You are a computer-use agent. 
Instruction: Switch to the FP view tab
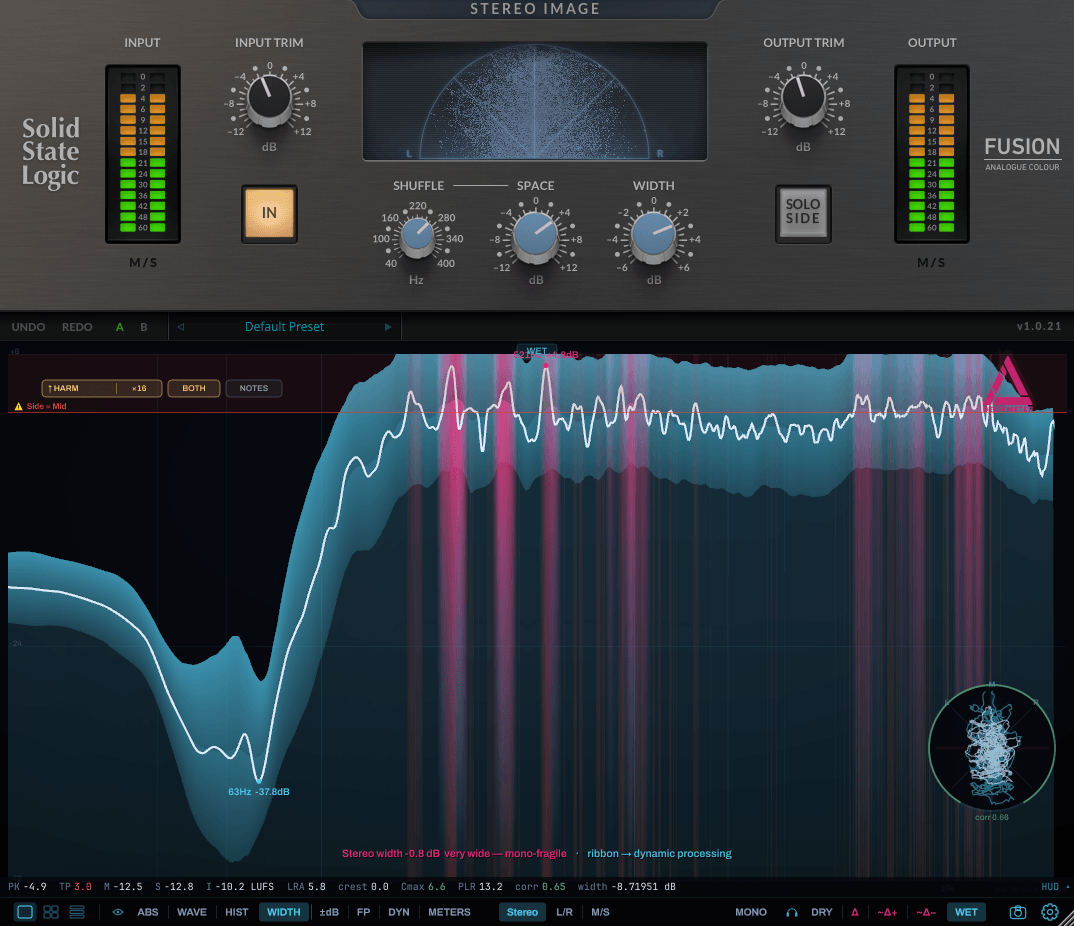point(363,912)
